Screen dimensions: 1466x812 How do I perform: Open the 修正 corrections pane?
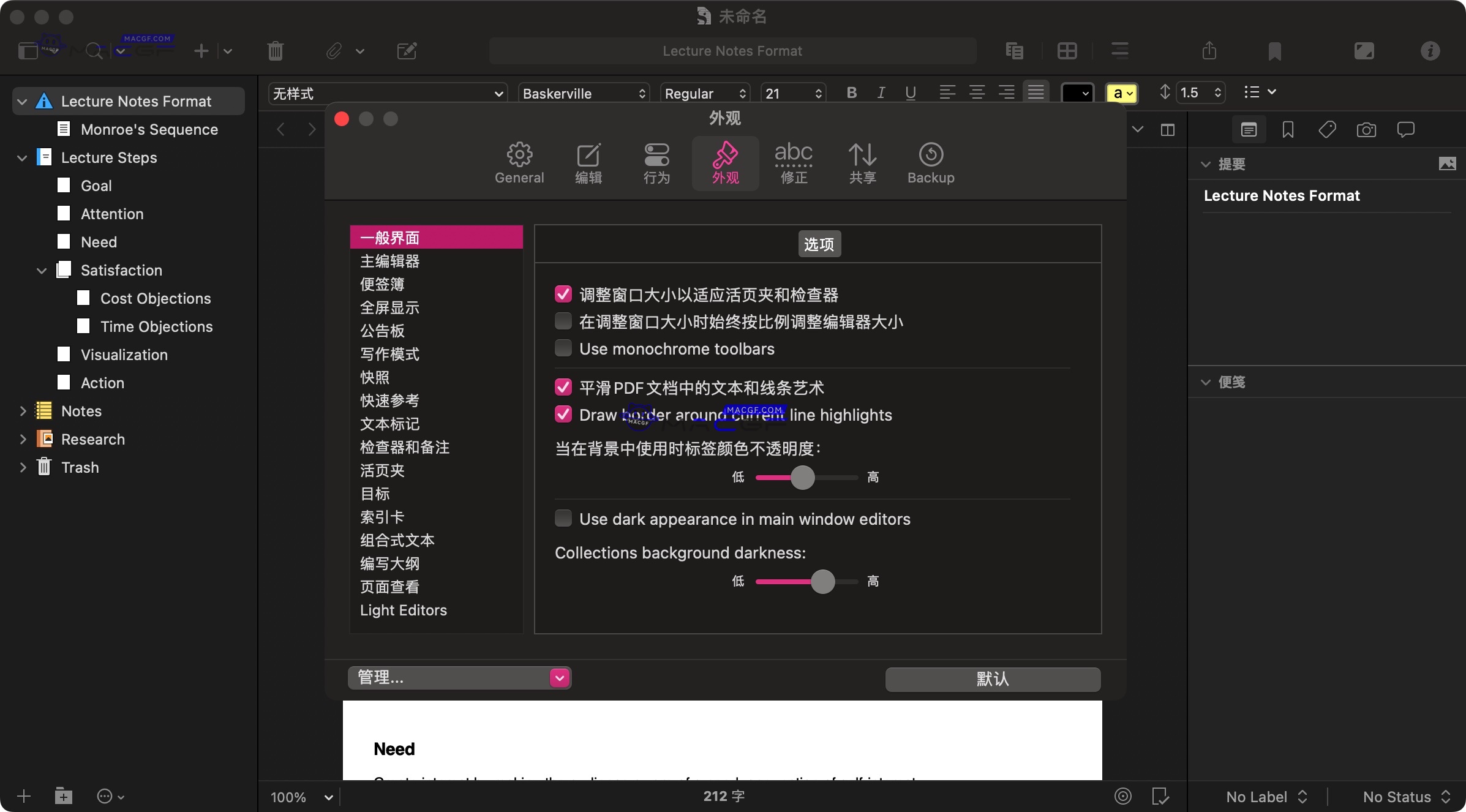tap(794, 162)
